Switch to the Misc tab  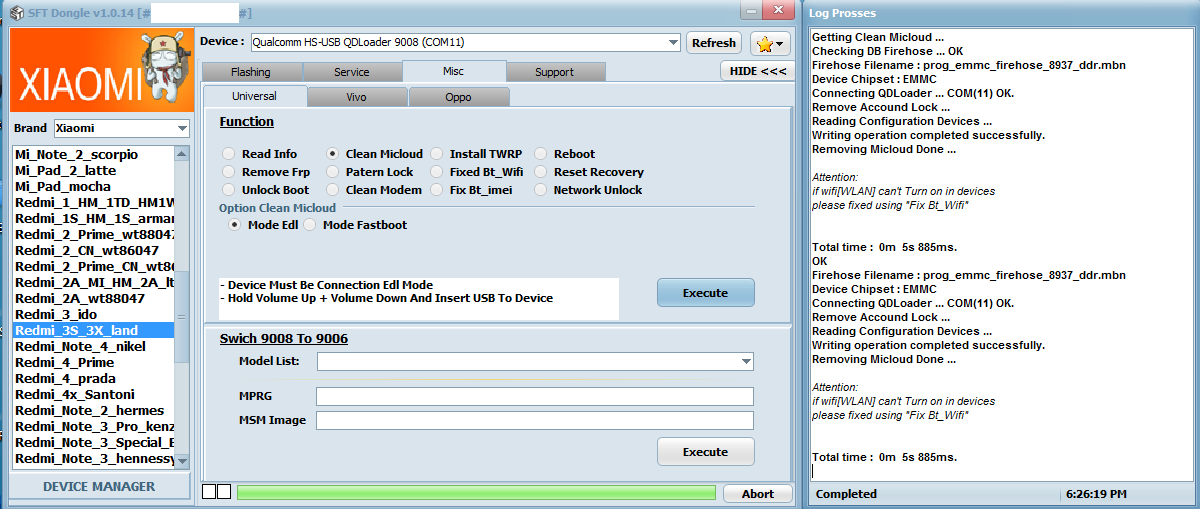(x=454, y=71)
